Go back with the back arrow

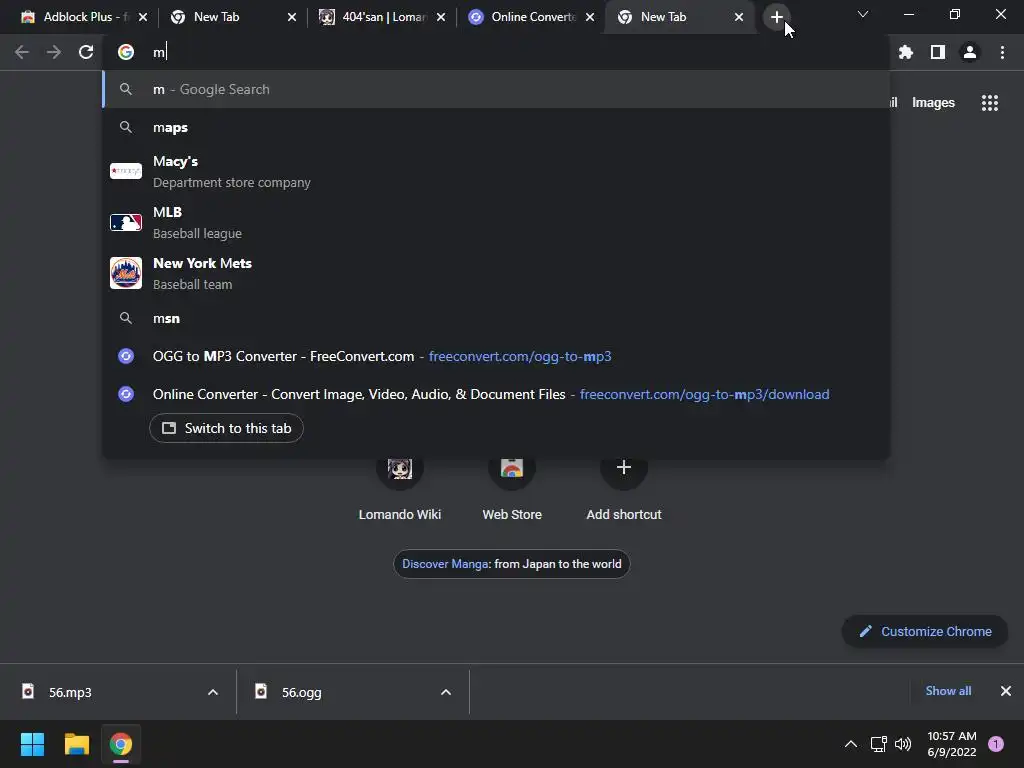(x=22, y=52)
